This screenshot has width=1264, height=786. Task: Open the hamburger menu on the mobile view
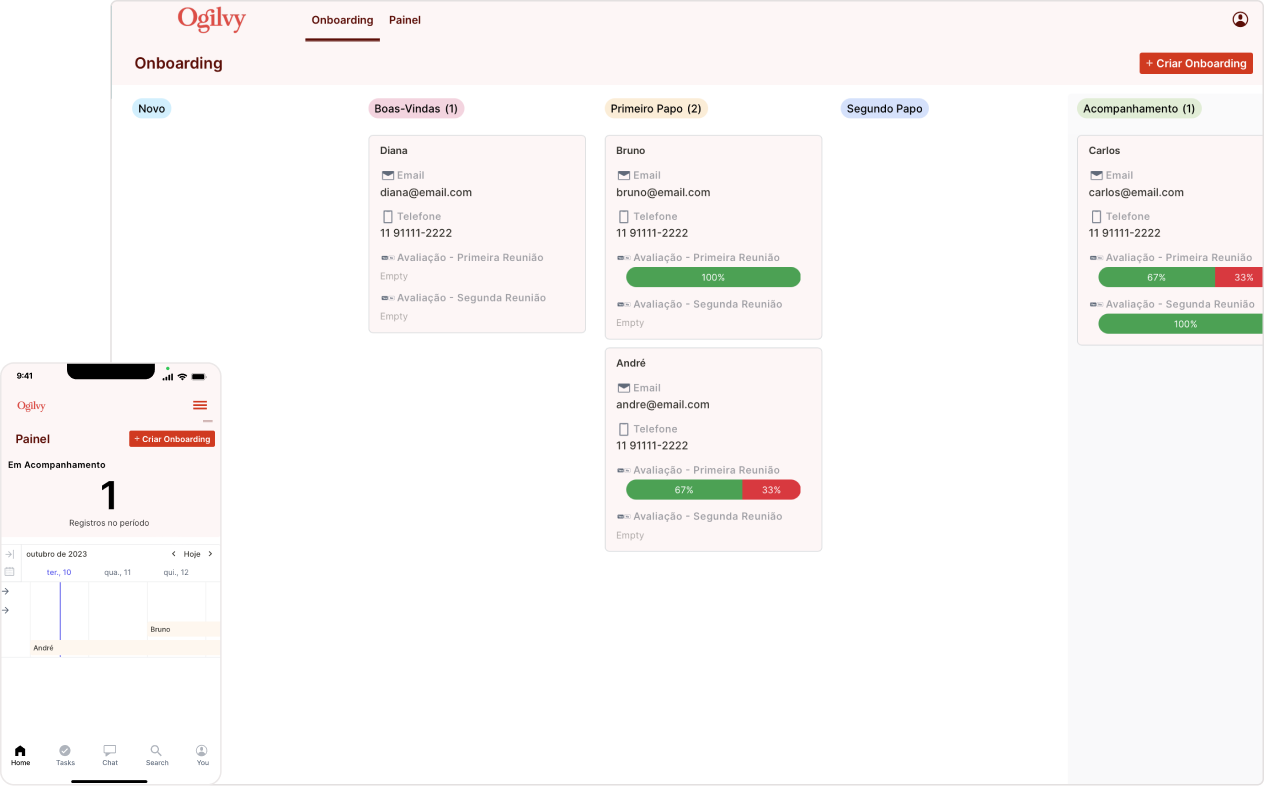click(x=200, y=405)
